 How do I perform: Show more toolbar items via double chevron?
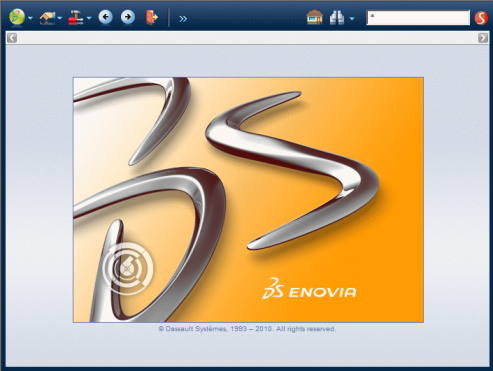183,19
